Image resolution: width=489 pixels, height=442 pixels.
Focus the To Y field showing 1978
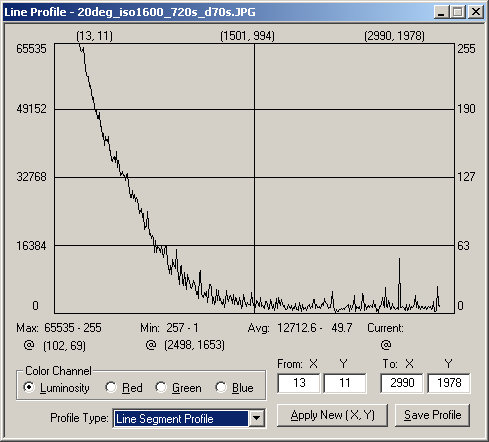[449, 383]
